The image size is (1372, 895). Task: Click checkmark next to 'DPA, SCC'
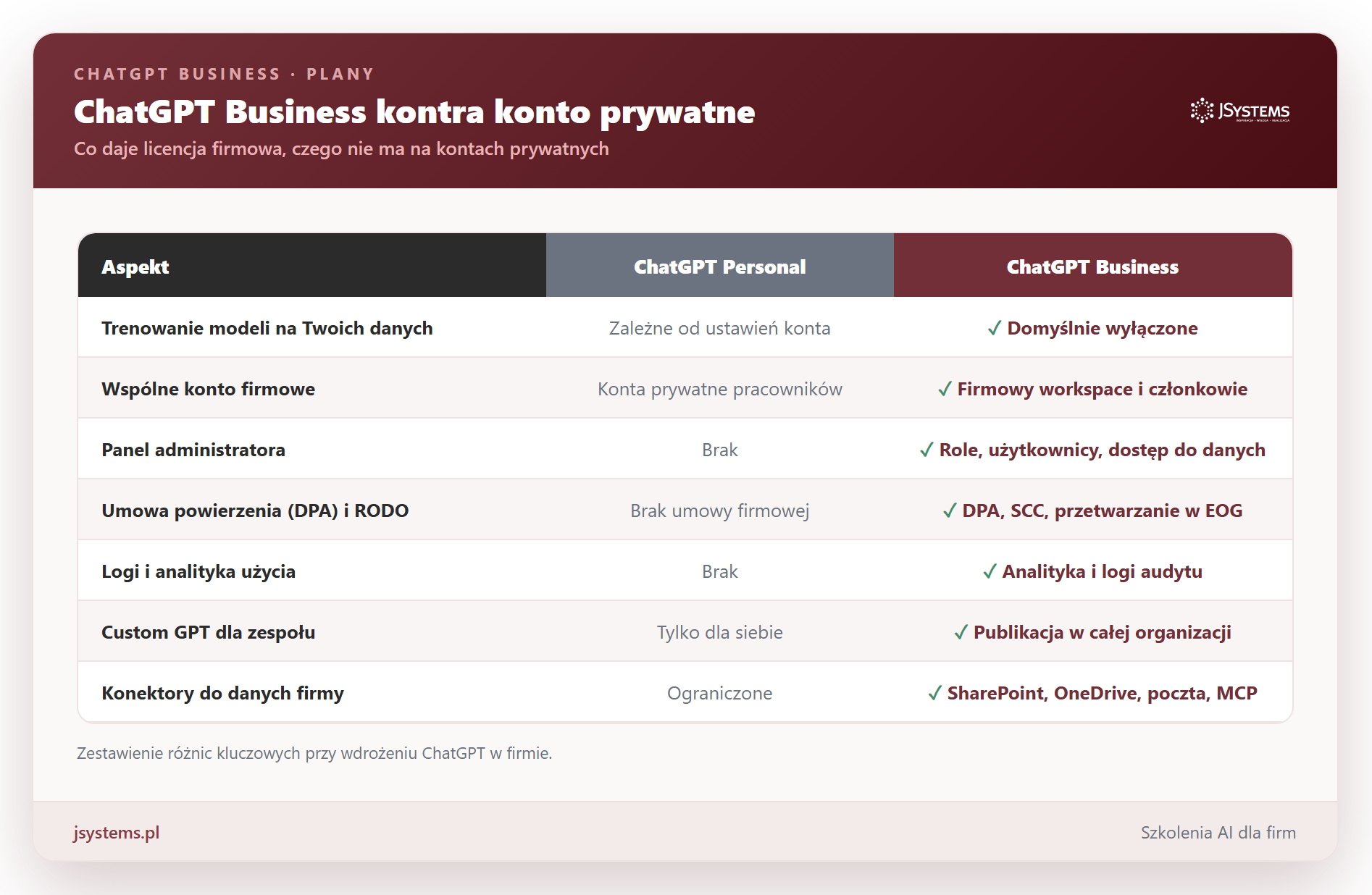point(950,511)
